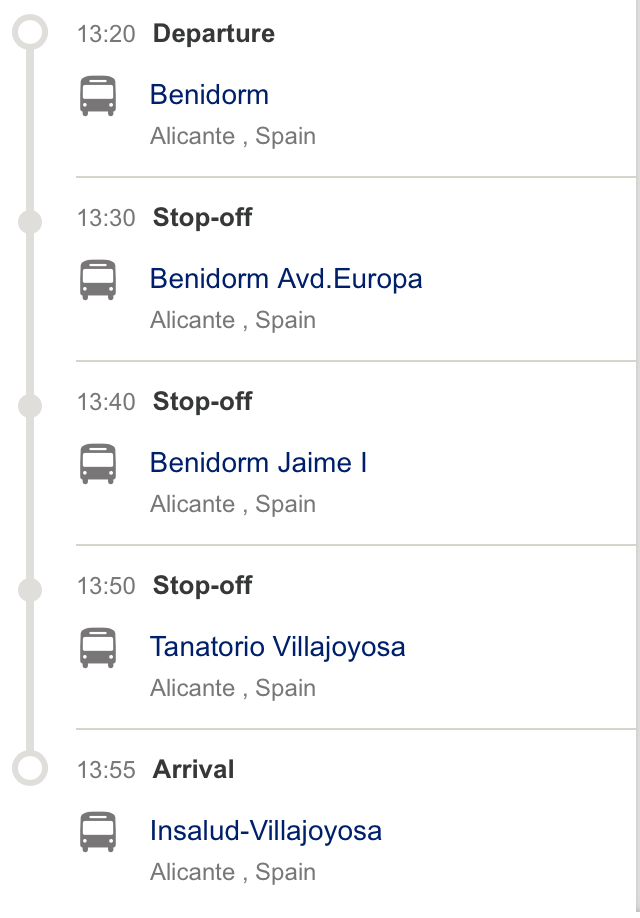Click the bus icon for Benidorm Avd.Europa

98,278
